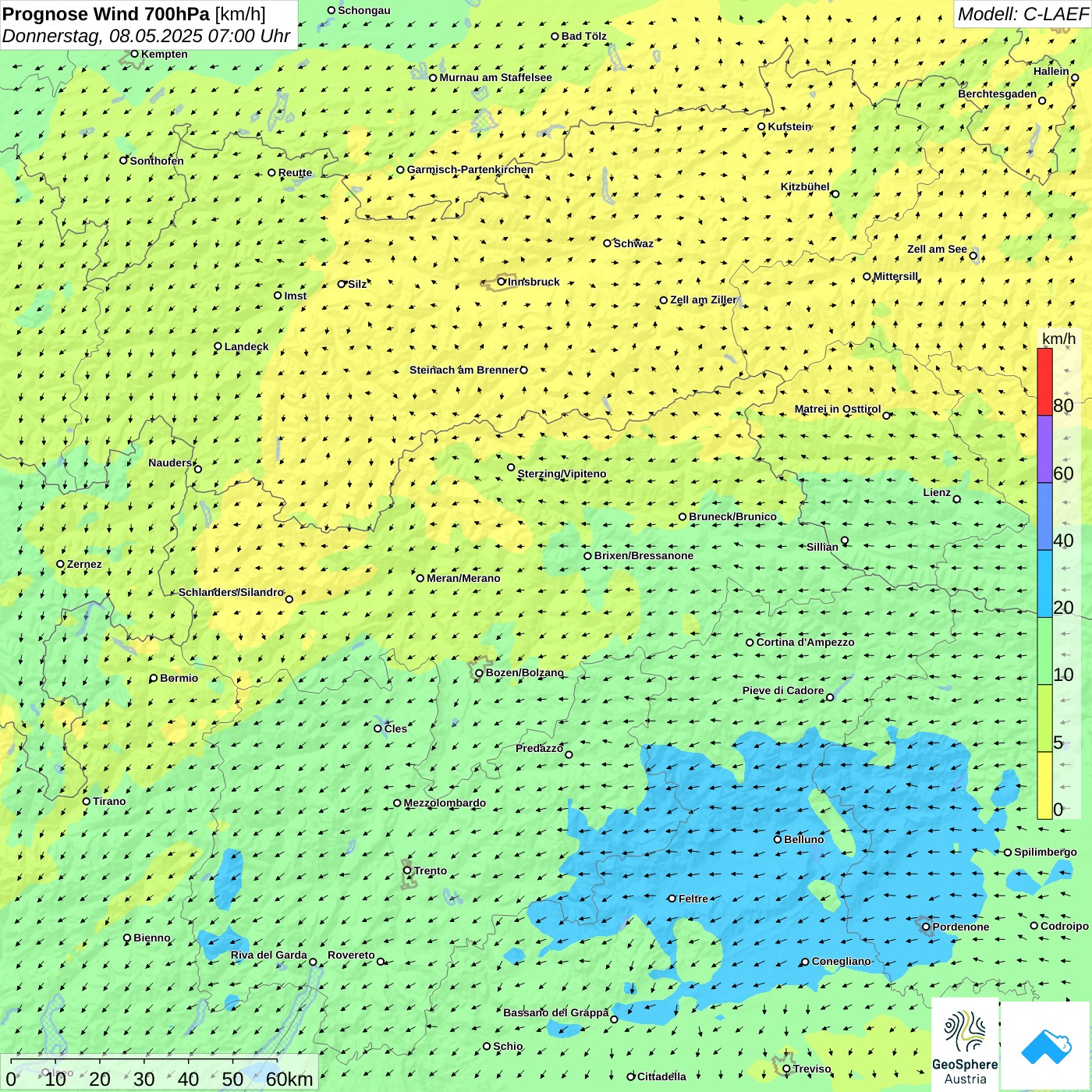Screen dimensions: 1092x1092
Task: Click the "km/h" legend unit label
Action: click(x=1059, y=339)
